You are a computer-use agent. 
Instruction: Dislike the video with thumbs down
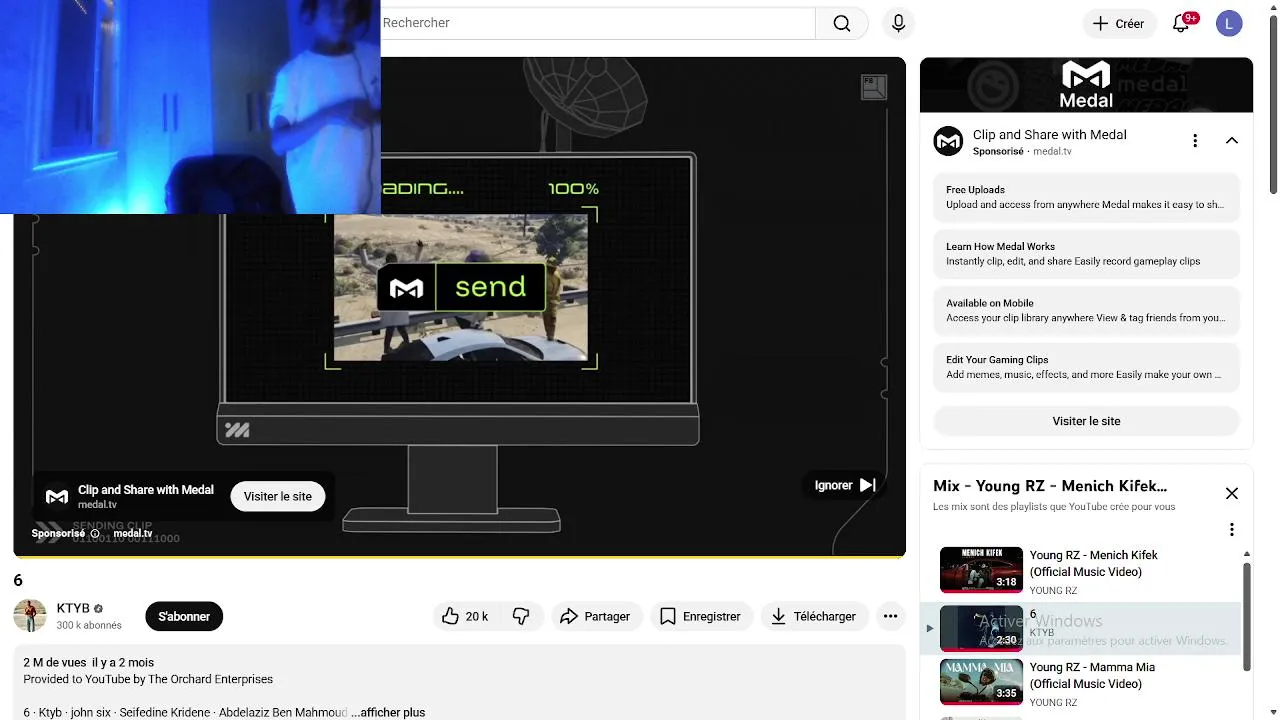[x=521, y=616]
